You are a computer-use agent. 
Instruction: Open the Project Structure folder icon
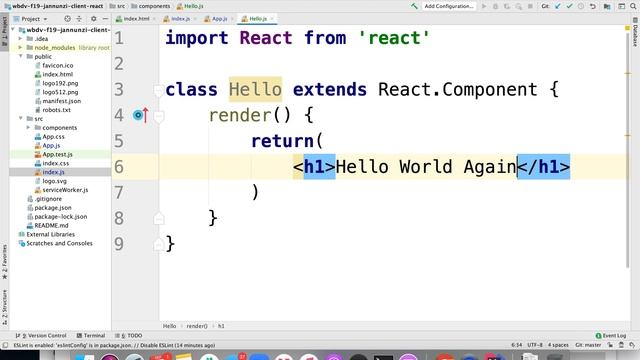[x=607, y=6]
